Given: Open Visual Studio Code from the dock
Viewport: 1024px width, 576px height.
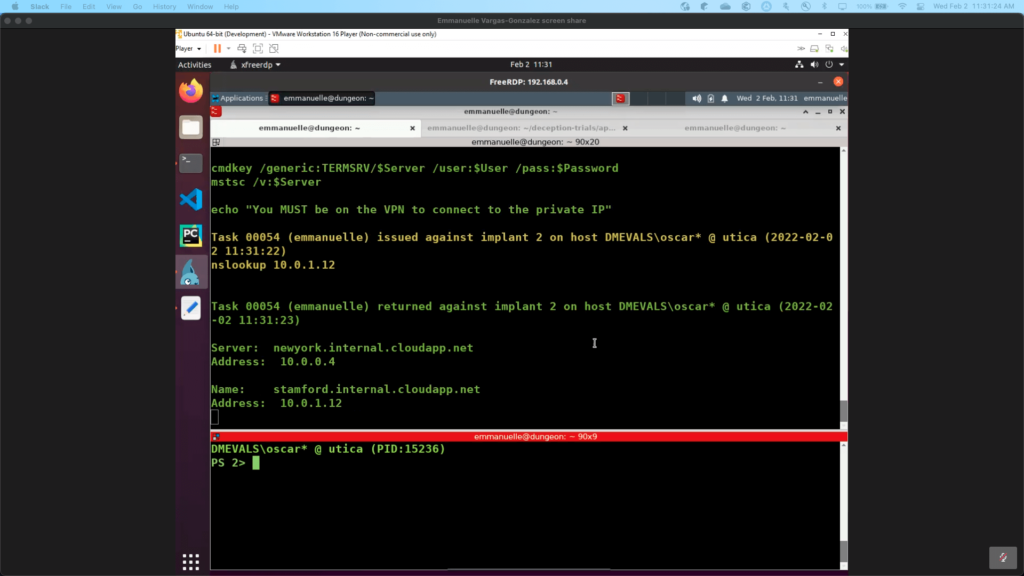Looking at the screenshot, I should (190, 199).
